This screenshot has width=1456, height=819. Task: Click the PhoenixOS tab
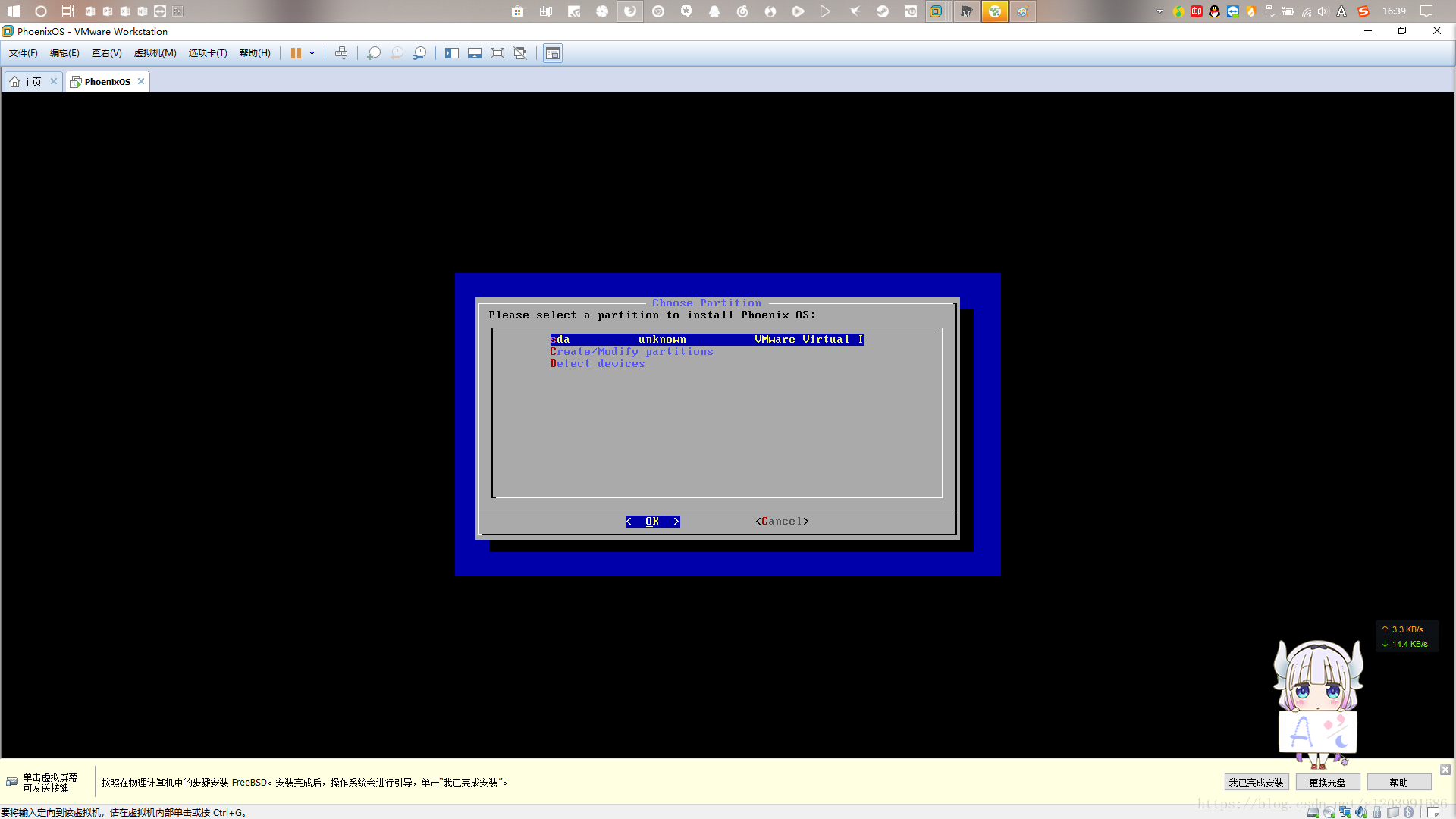pos(107,81)
